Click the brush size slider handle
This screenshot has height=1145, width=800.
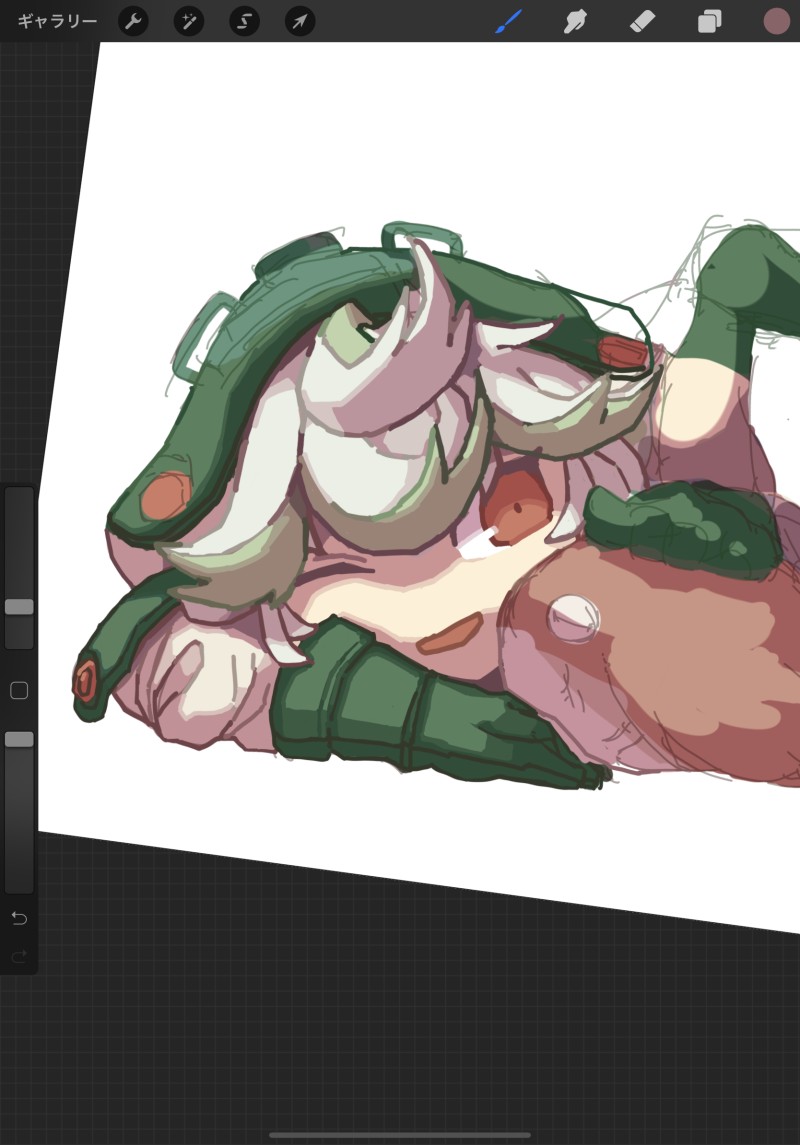tap(19, 606)
